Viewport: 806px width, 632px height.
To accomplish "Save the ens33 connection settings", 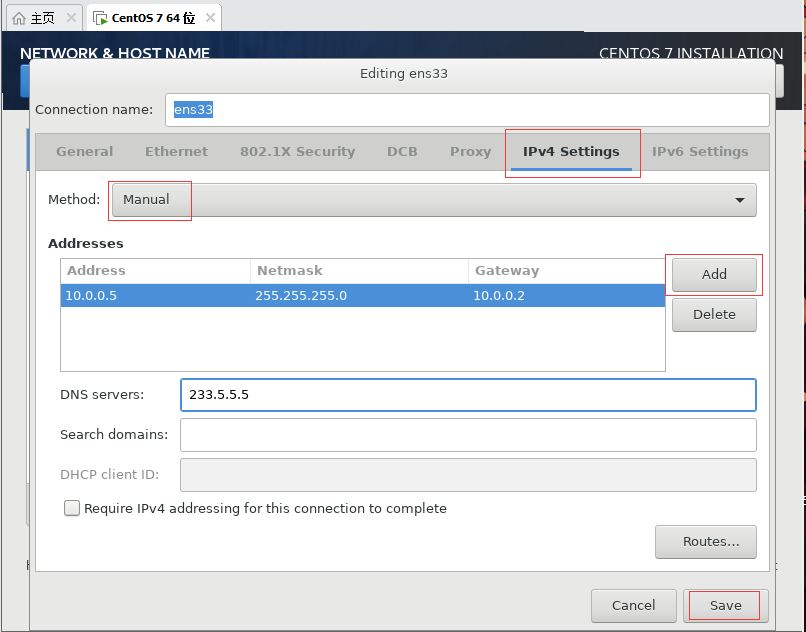I will [x=725, y=605].
